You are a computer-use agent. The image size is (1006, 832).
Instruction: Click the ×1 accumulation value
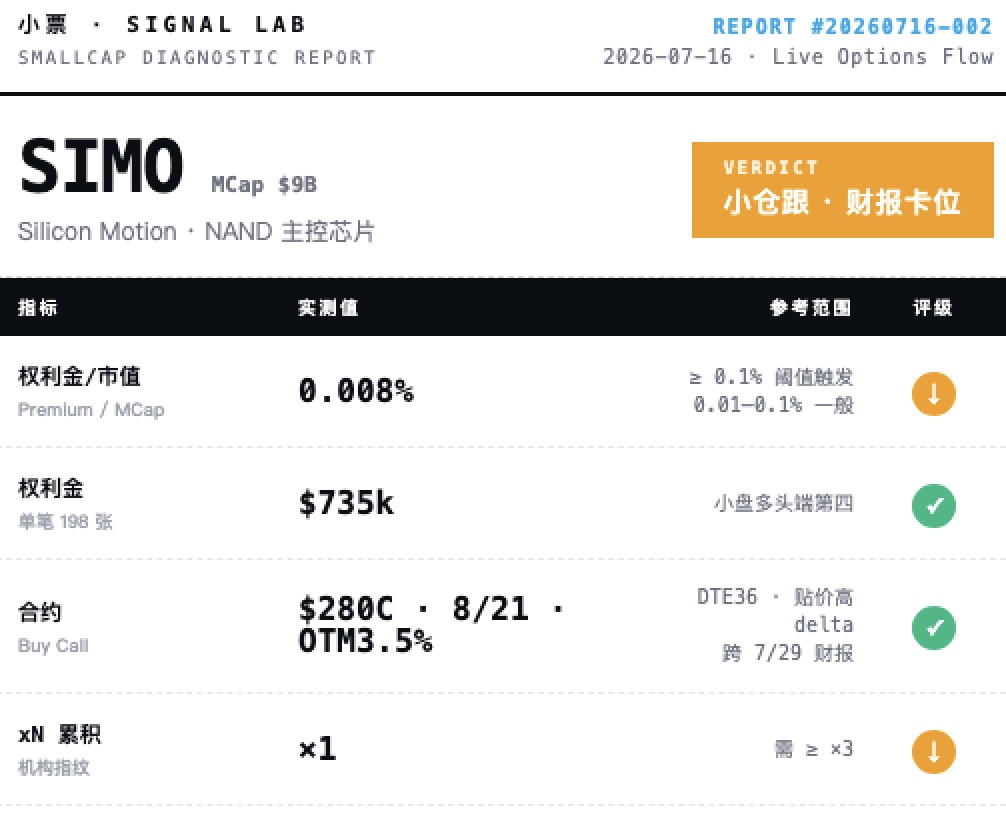[318, 749]
